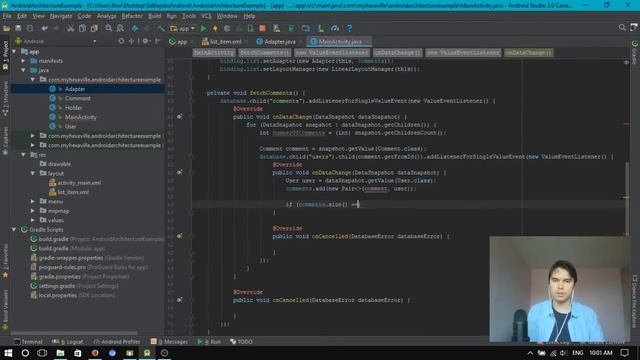The height and width of the screenshot is (360, 640).
Task: Expand the manifests folder
Action: pyautogui.click(x=23, y=61)
